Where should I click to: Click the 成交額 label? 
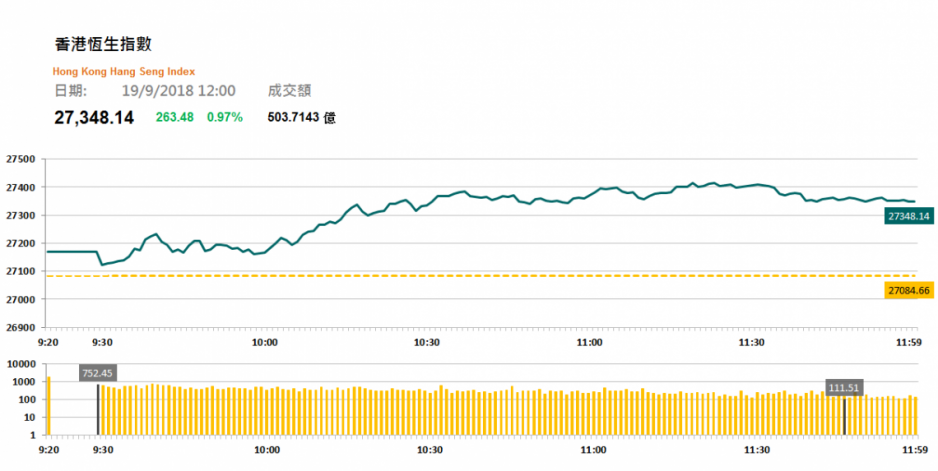pyautogui.click(x=290, y=91)
